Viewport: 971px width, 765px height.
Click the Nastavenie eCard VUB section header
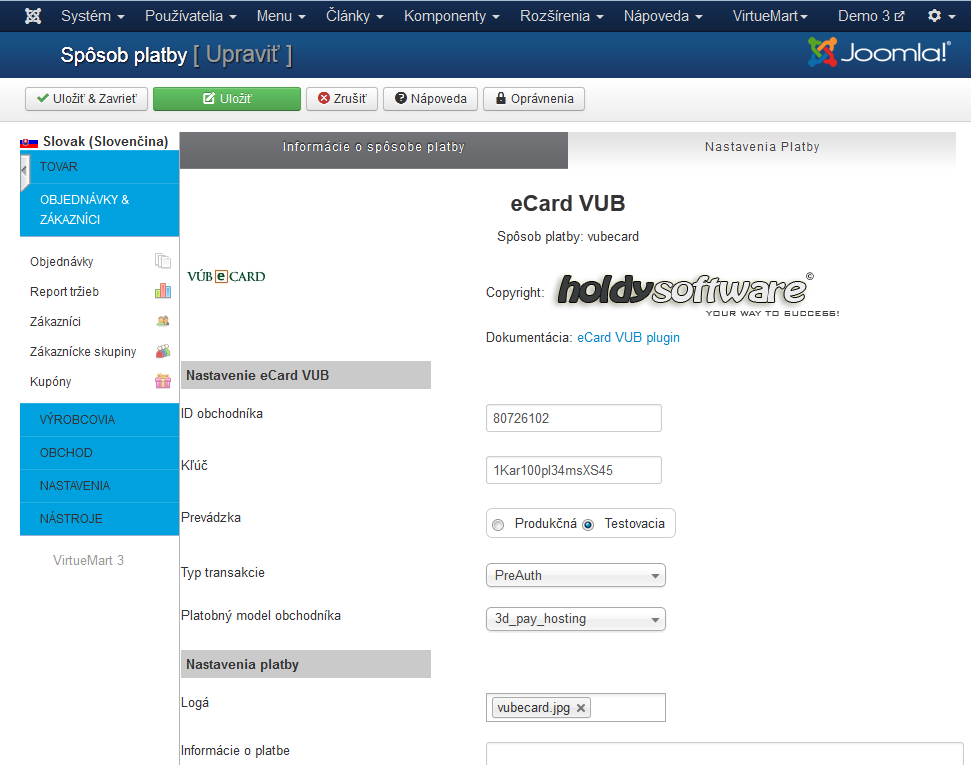tap(306, 375)
